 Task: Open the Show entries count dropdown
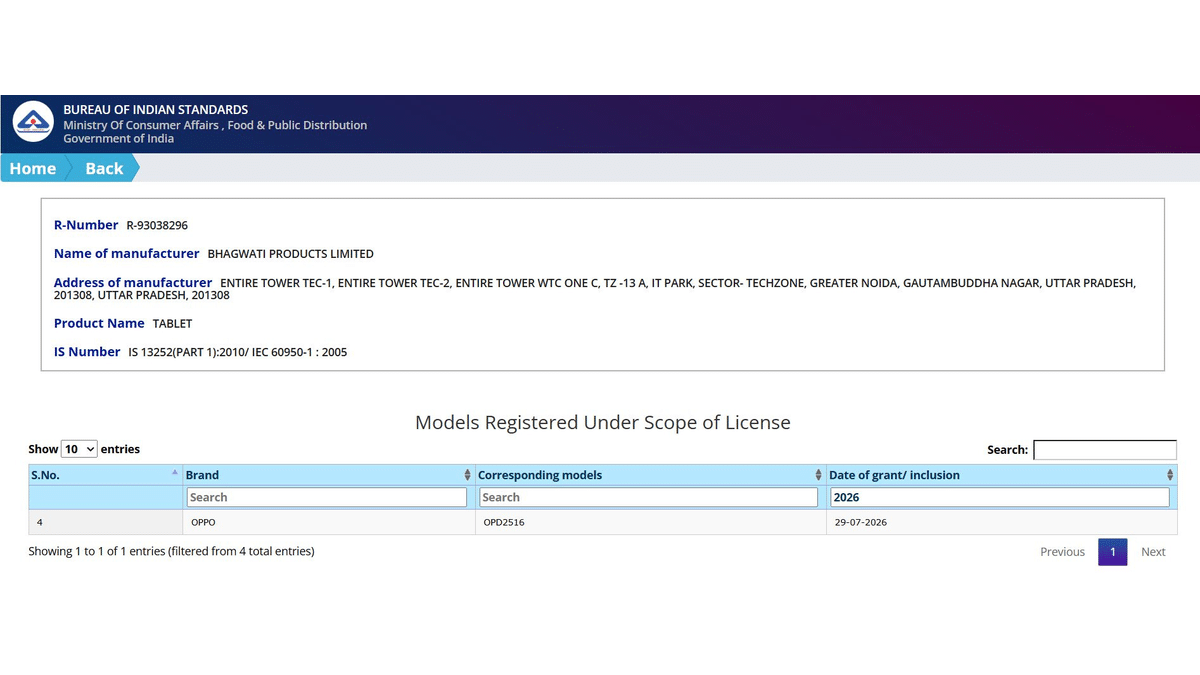(79, 449)
